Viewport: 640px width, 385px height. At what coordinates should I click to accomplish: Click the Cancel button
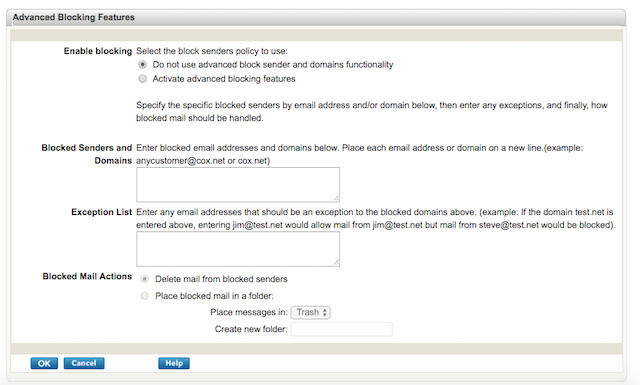84,363
